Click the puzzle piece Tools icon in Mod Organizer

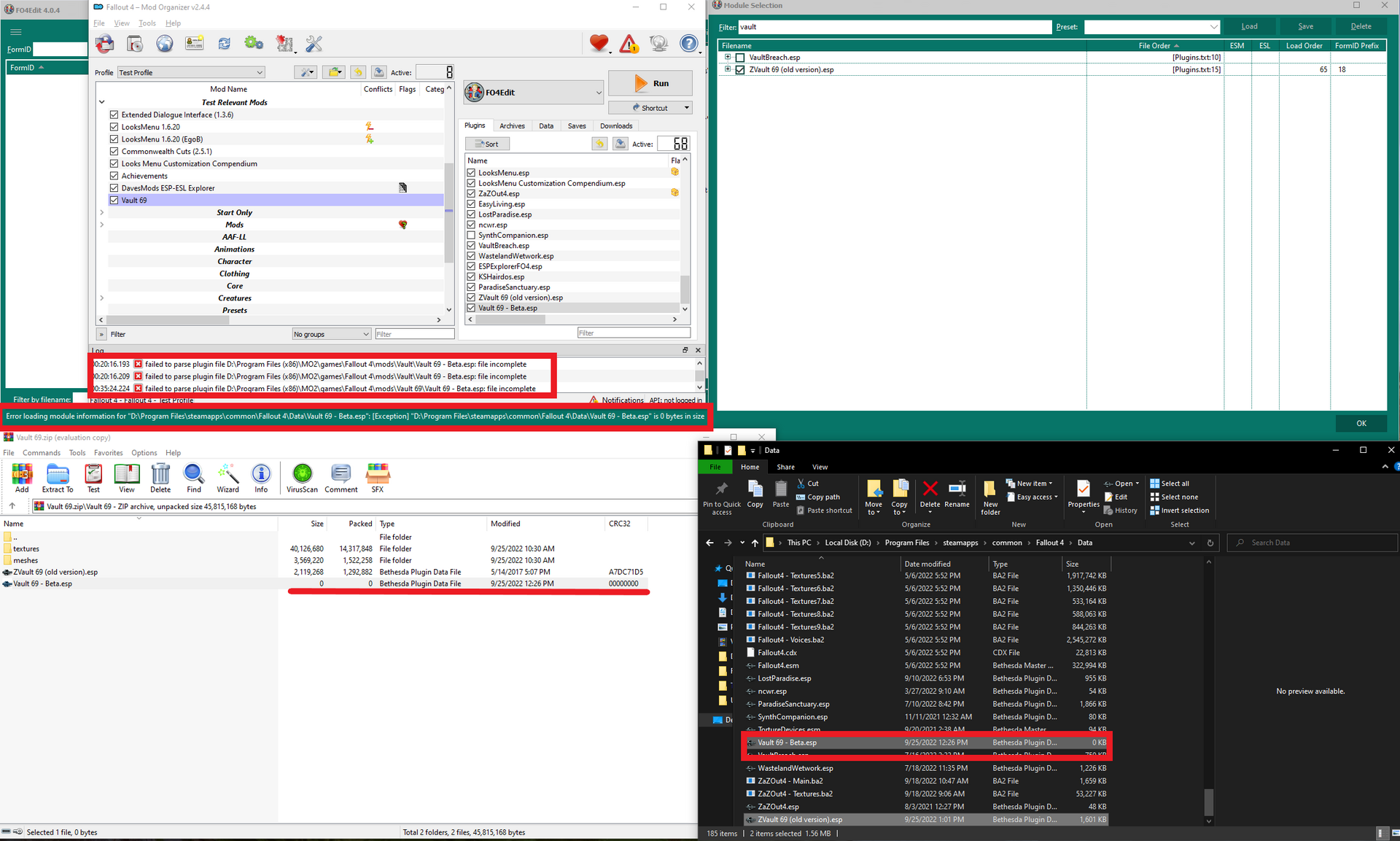(284, 44)
